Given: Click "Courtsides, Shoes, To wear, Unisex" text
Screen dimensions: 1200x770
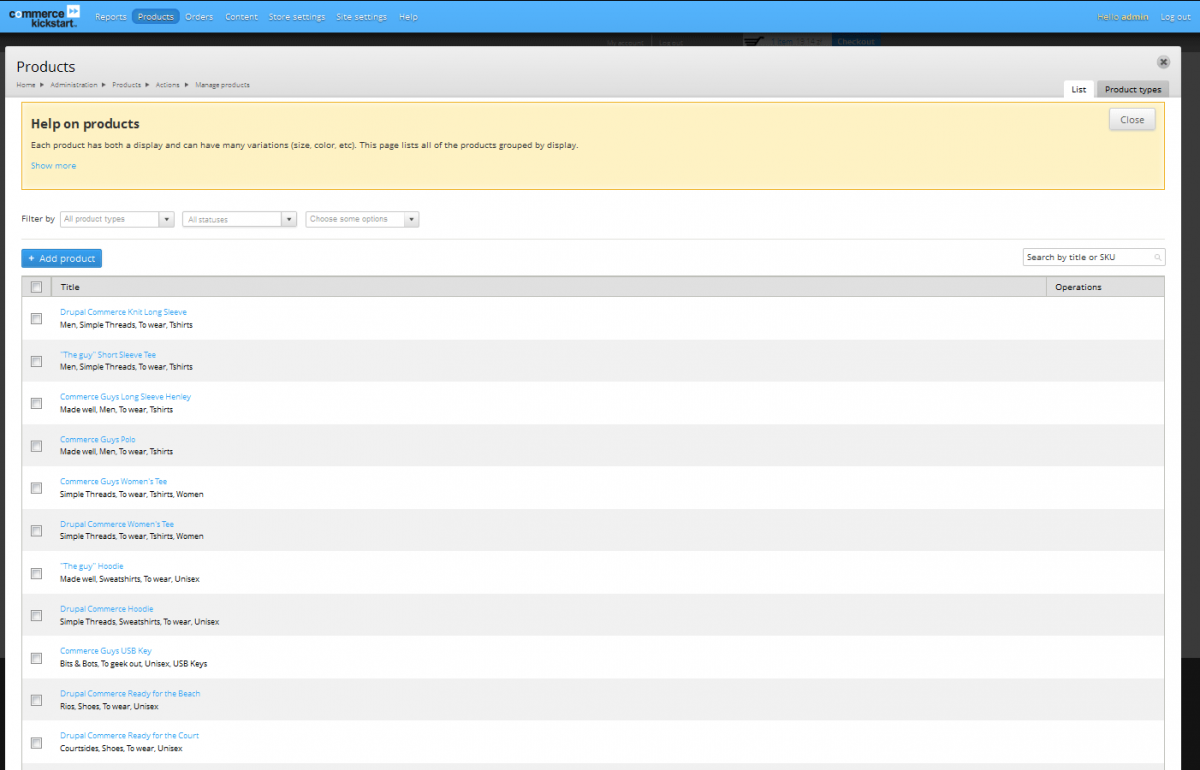Looking at the screenshot, I should click(x=121, y=748).
